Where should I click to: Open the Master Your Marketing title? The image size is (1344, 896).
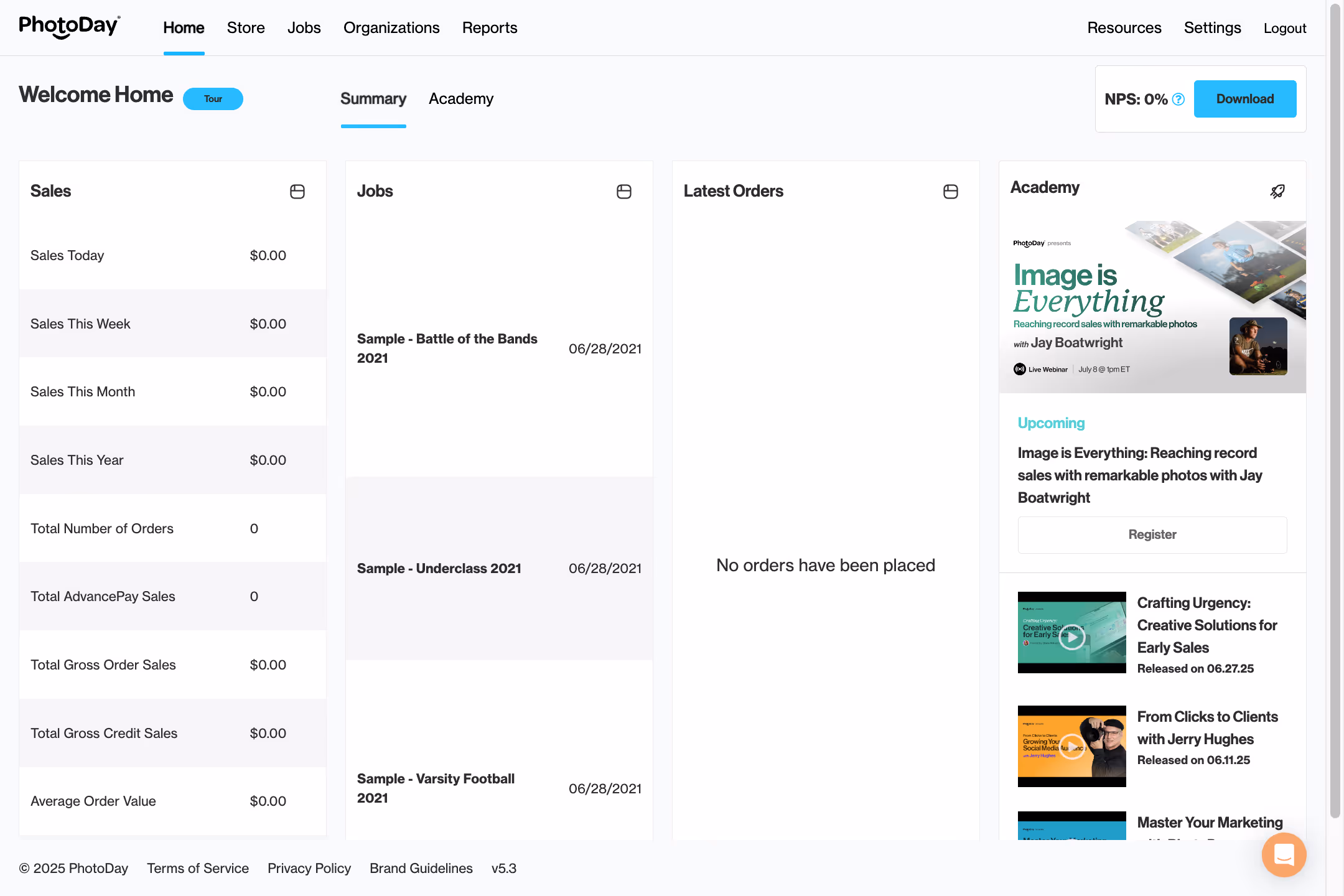[x=1210, y=823]
